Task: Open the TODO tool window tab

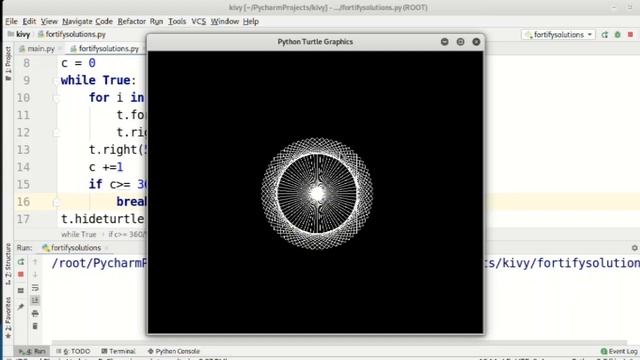Action: 73,351
